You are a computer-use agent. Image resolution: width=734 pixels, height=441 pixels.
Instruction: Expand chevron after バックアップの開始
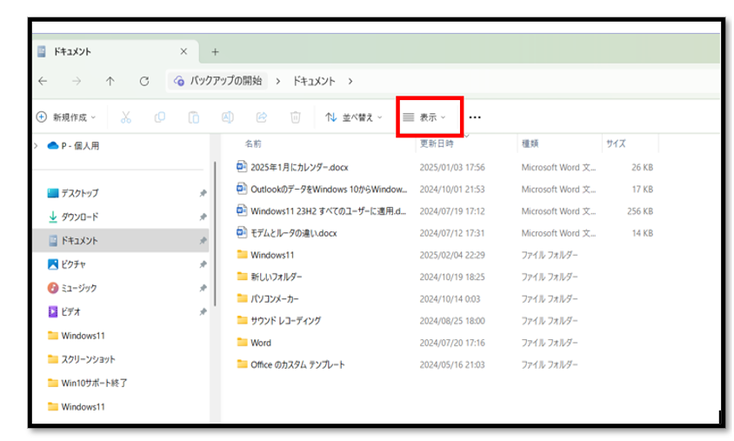pos(278,81)
